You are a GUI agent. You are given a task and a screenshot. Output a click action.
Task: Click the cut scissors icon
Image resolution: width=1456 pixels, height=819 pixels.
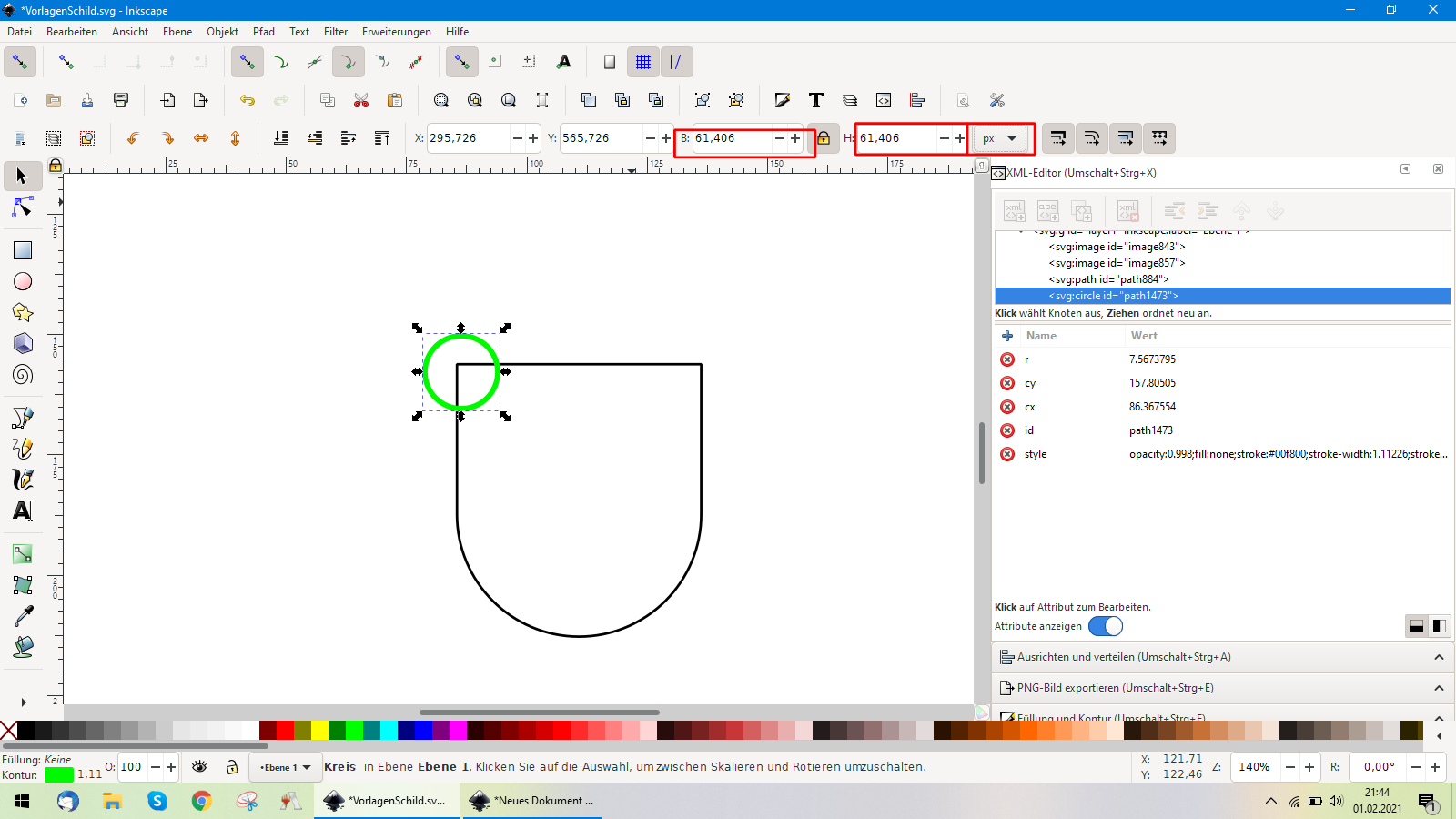[361, 100]
